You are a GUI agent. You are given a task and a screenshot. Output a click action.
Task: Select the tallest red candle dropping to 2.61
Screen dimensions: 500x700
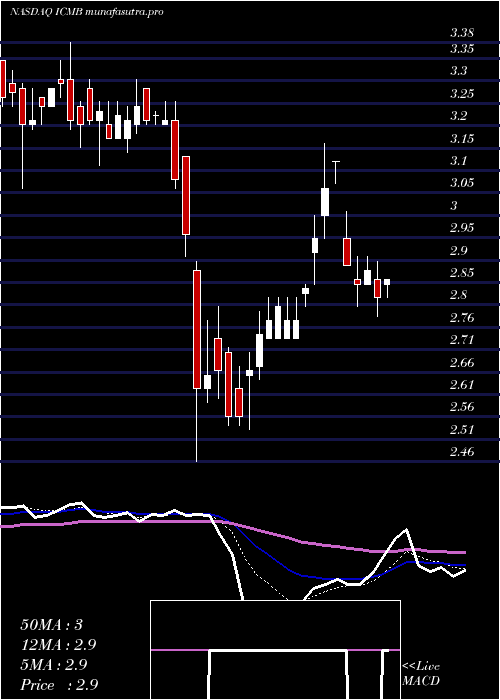pyautogui.click(x=197, y=329)
